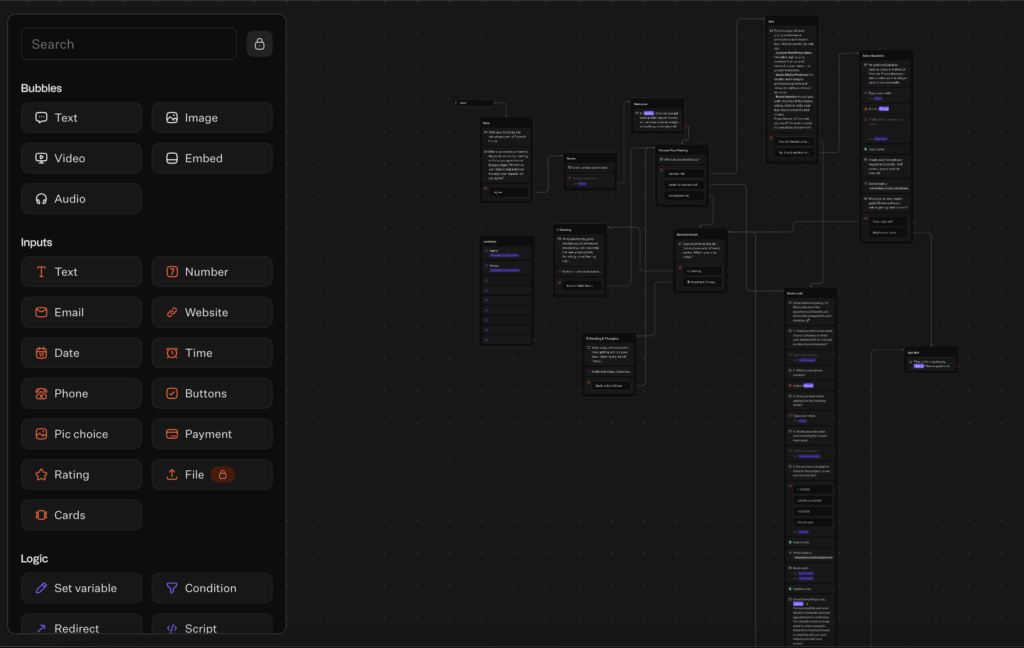Select the Name group title
This screenshot has height=648, width=1024.
[x=571, y=158]
